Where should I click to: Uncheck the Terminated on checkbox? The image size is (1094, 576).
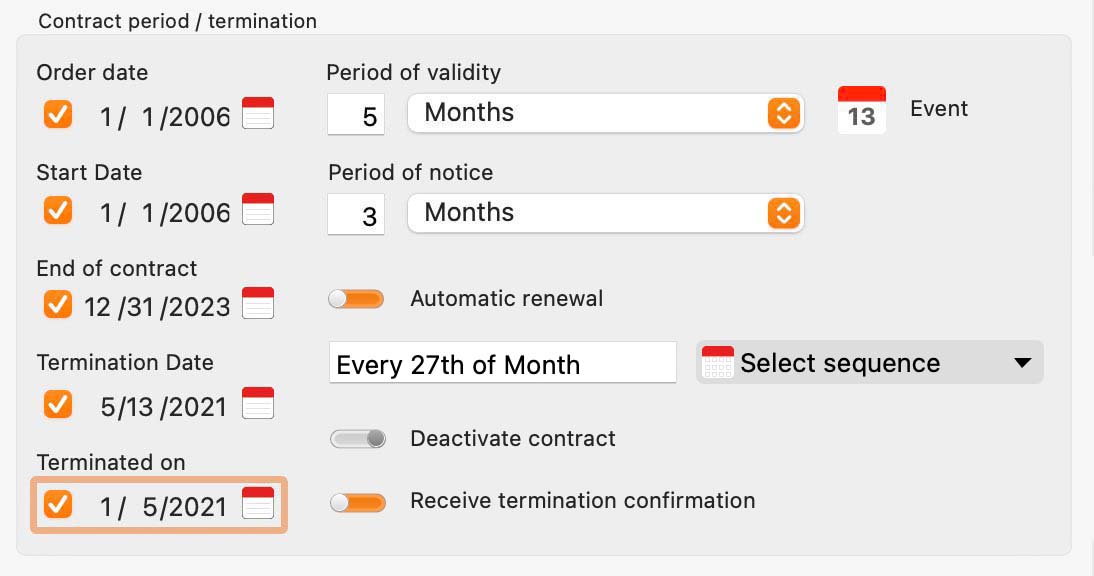click(x=58, y=504)
